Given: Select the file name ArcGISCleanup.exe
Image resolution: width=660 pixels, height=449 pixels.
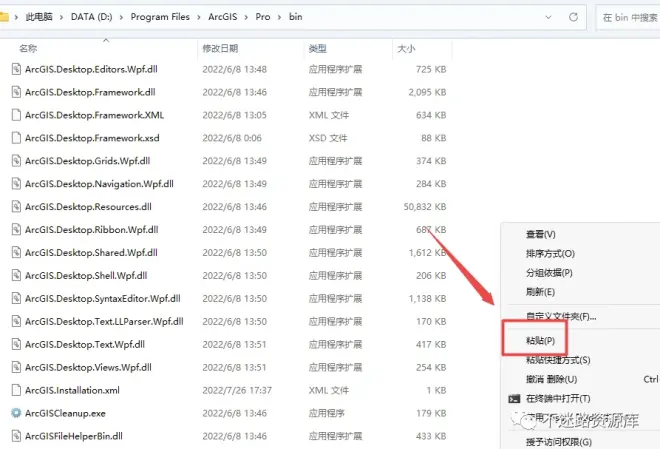Looking at the screenshot, I should click(x=65, y=413).
